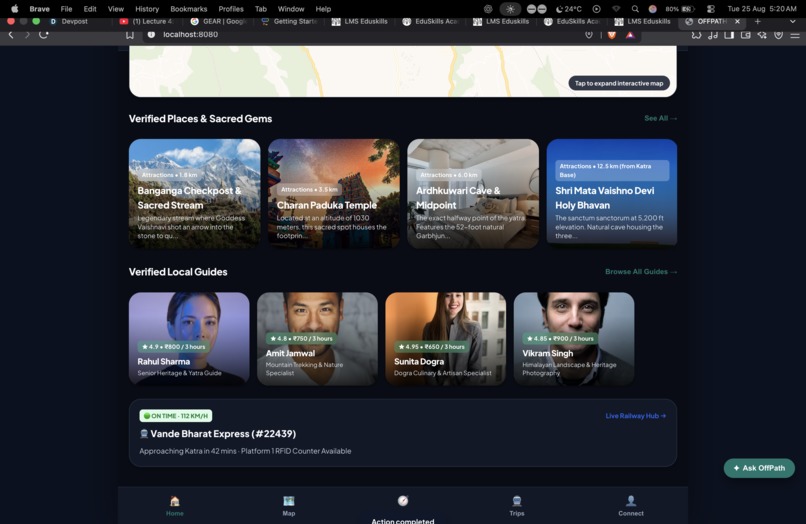Open Ardhkuwari Cave & Midpoint card
The height and width of the screenshot is (524, 806).
(473, 193)
